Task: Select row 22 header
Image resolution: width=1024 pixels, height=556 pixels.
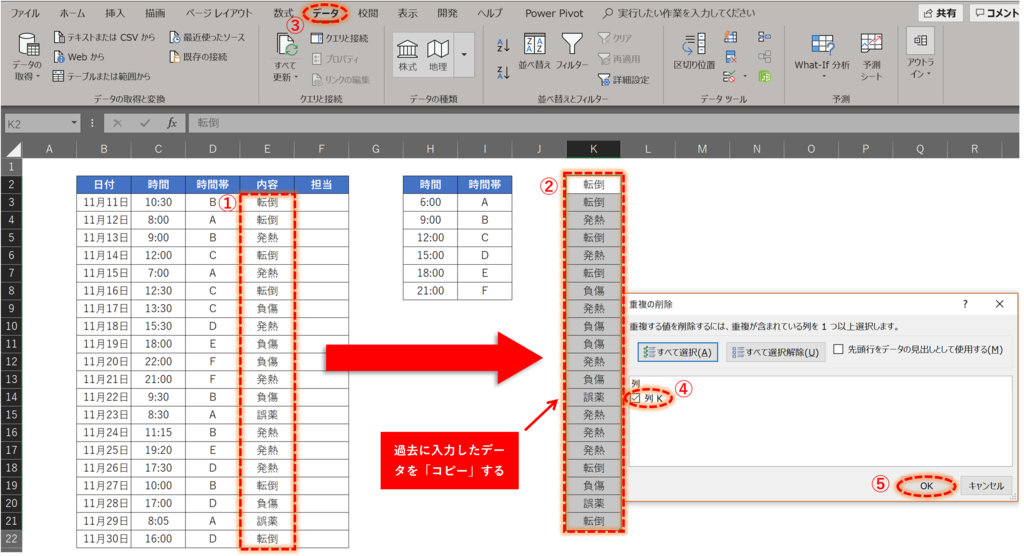Action: (12, 539)
